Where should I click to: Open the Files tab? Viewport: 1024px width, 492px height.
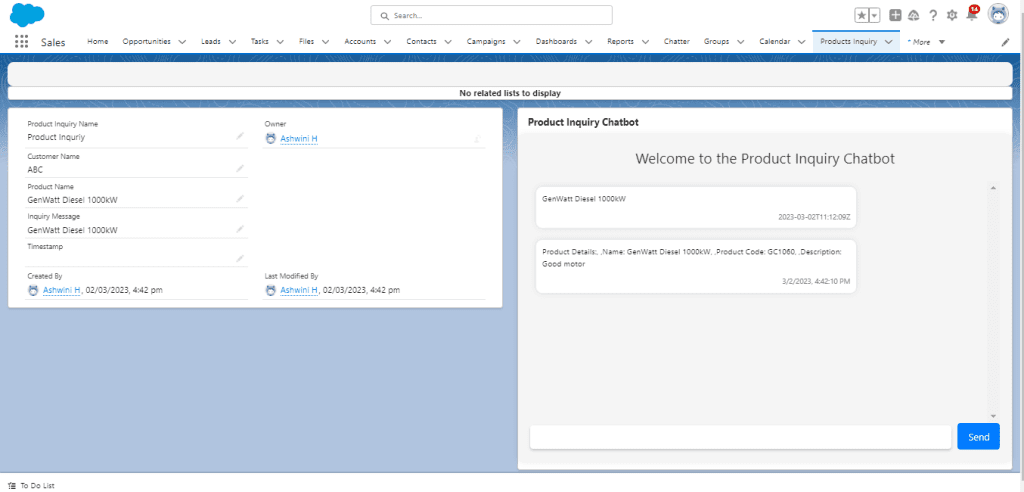306,41
